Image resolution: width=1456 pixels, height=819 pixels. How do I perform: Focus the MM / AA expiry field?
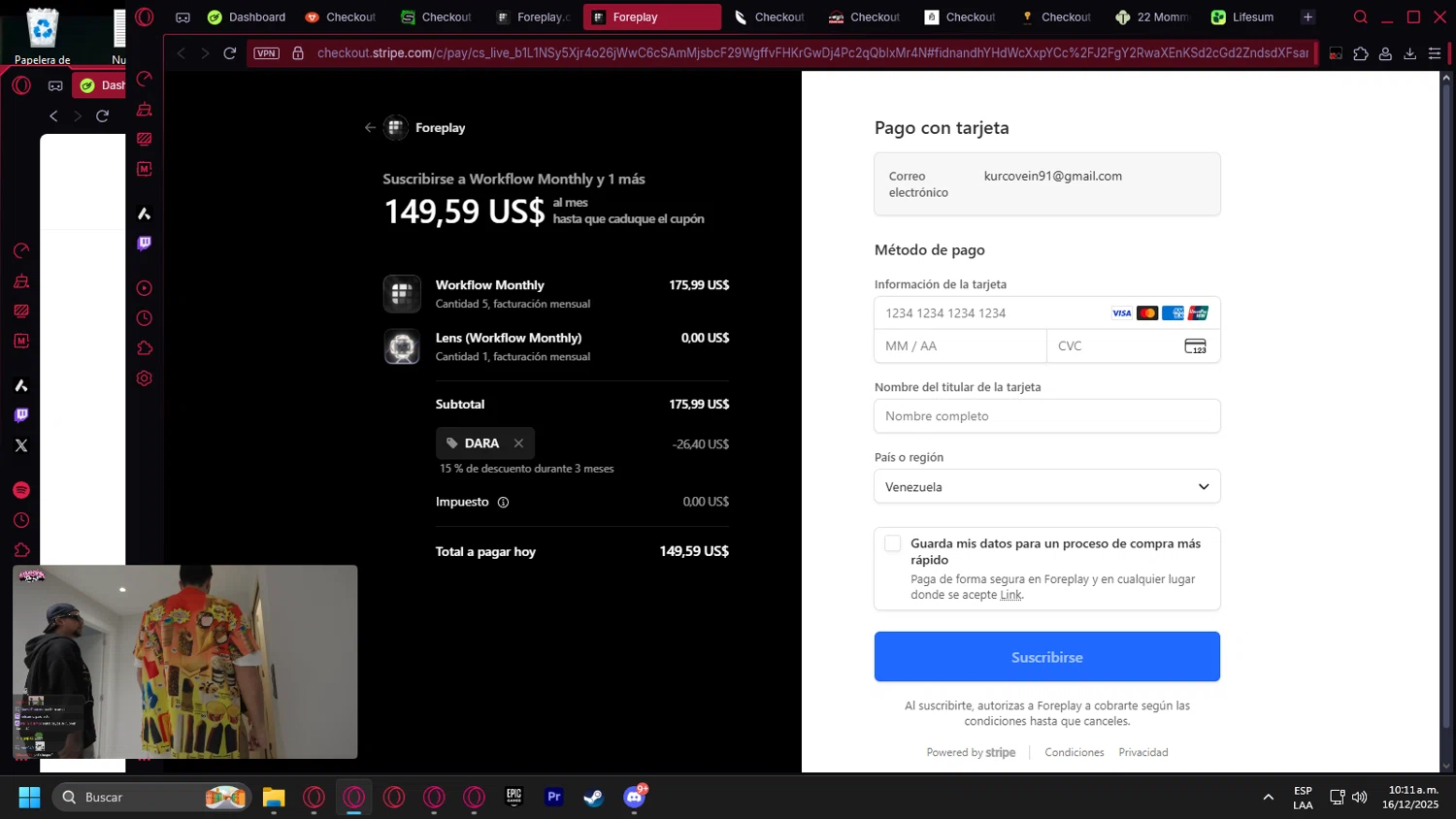click(x=960, y=346)
